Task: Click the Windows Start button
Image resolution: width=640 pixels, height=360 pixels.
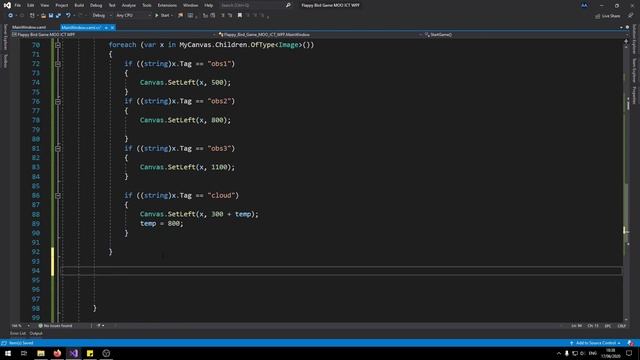Action: (8, 353)
